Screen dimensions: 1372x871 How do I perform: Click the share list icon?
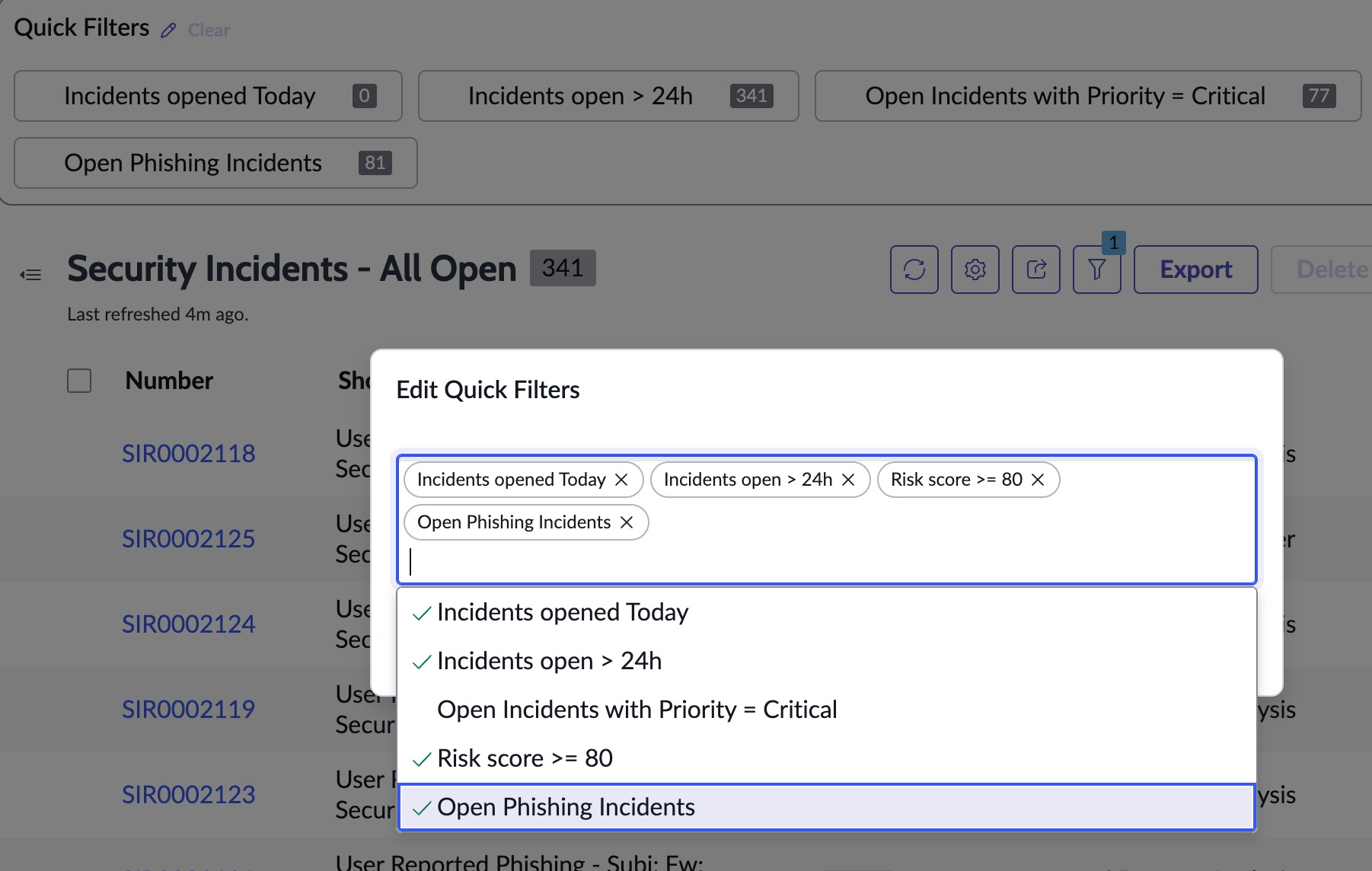pos(1036,270)
